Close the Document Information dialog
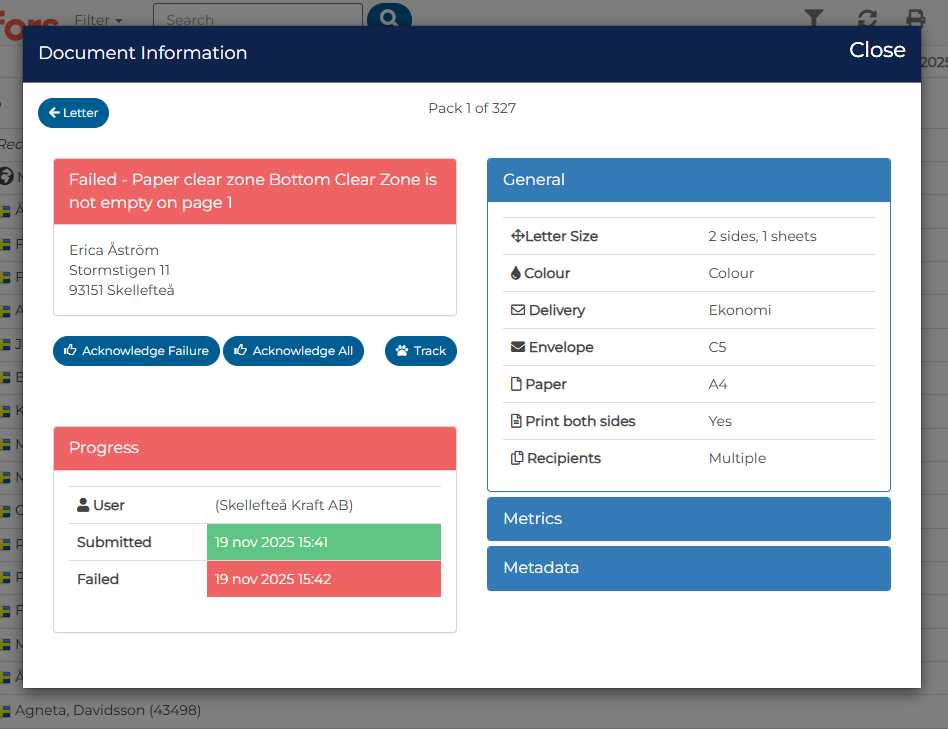 click(877, 50)
